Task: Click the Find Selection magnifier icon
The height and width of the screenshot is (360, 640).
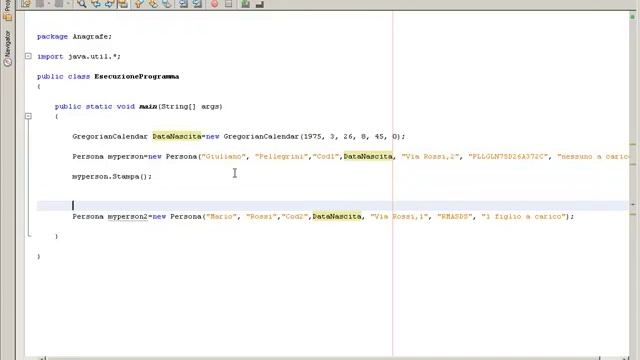Action: [82, 4]
